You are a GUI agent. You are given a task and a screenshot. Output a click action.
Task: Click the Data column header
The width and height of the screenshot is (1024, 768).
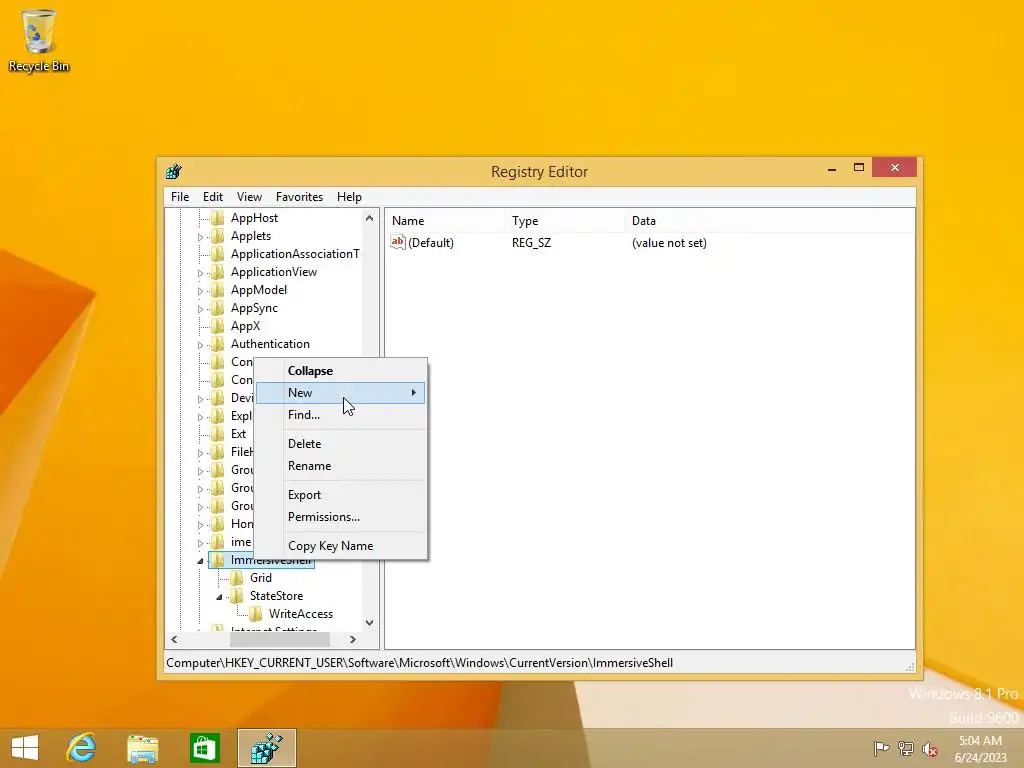click(x=769, y=221)
